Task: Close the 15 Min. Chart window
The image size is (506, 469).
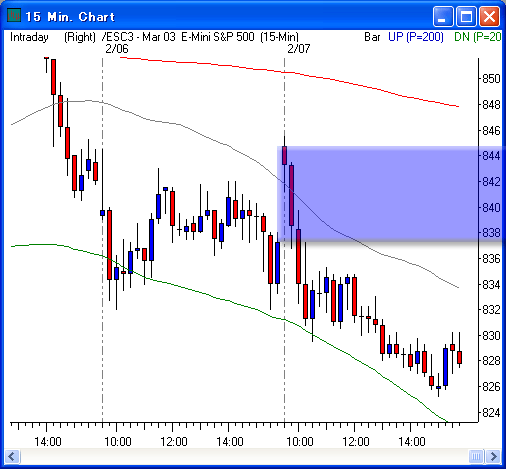Action: pos(489,16)
